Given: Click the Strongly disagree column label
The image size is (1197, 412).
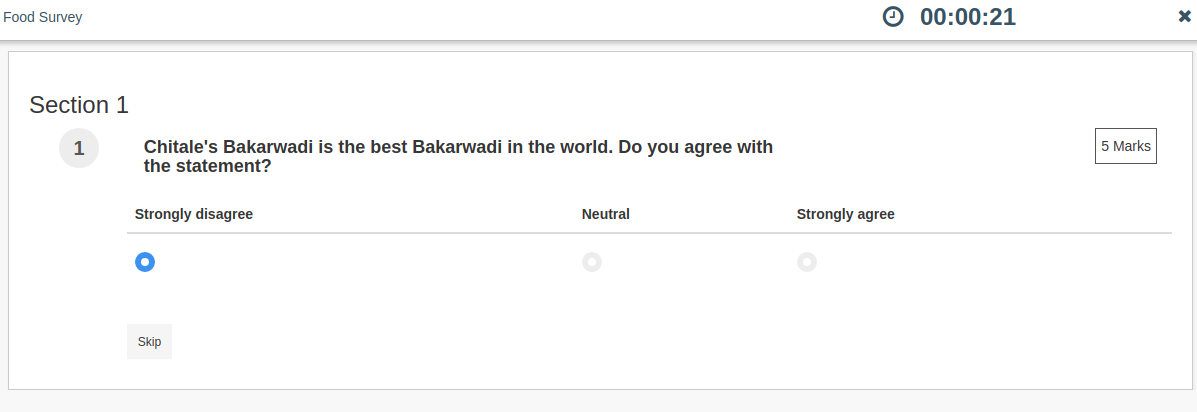Looking at the screenshot, I should [x=194, y=214].
